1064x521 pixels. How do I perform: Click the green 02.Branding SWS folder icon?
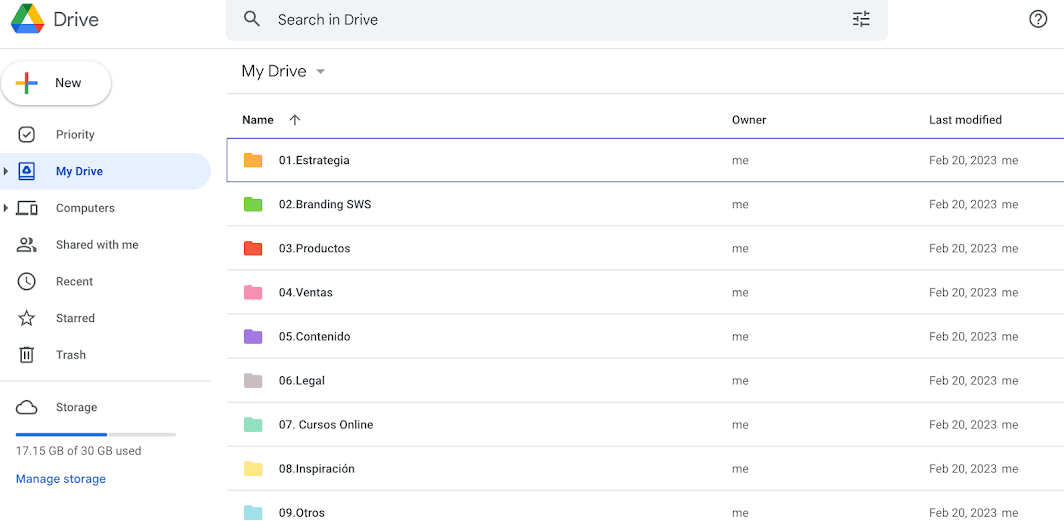click(x=253, y=204)
